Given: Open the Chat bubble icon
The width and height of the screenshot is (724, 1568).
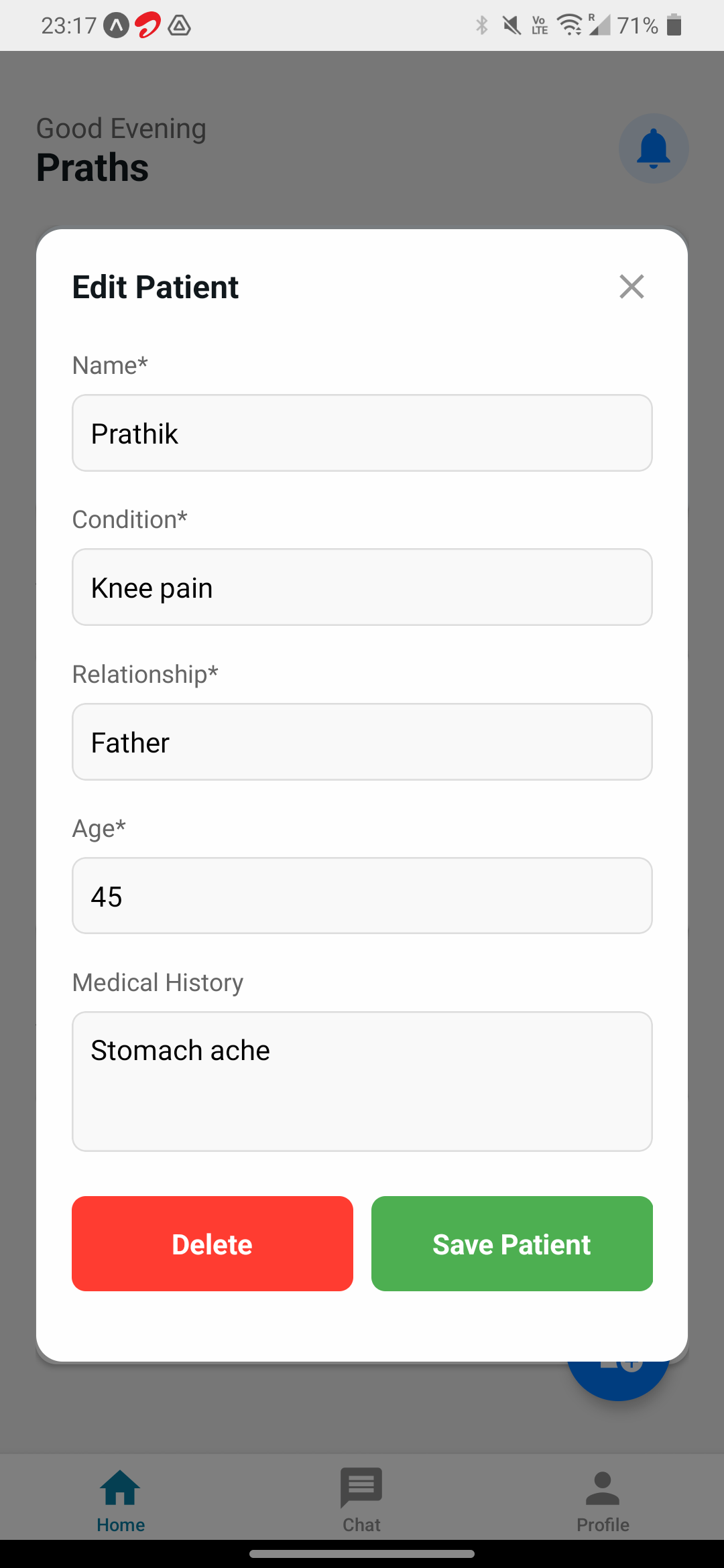Looking at the screenshot, I should click(x=361, y=1488).
